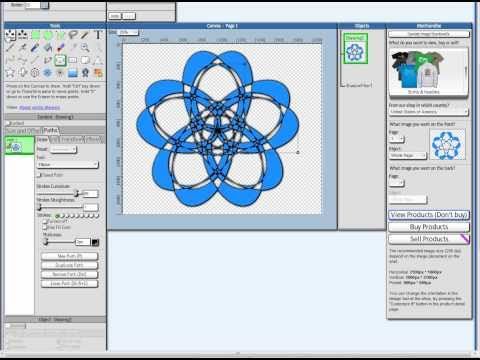This screenshot has width=480, height=360.
Task: Open the front image Object dropdown
Action: click(x=408, y=156)
